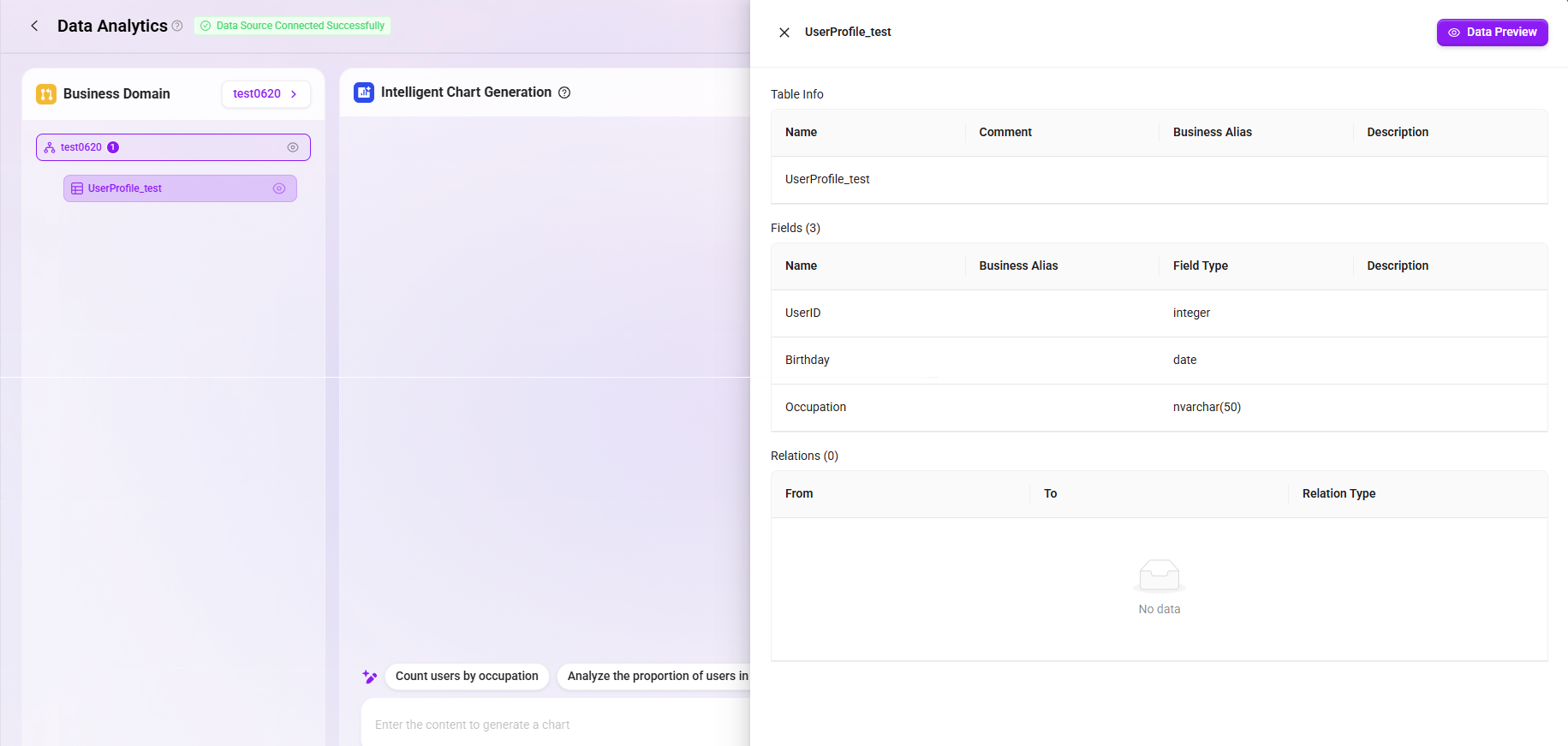Click the orange Business Domain icon
Viewport: 1568px width, 746px height.
click(46, 94)
